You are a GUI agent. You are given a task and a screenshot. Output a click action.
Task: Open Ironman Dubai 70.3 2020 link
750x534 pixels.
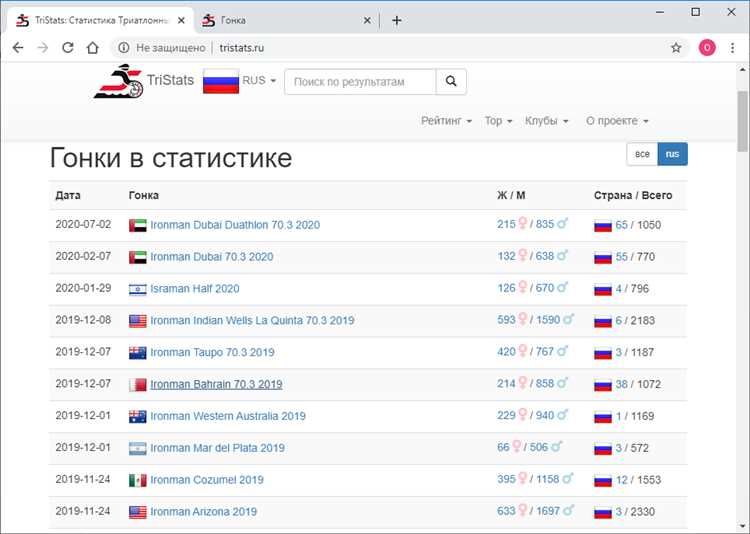pos(212,257)
